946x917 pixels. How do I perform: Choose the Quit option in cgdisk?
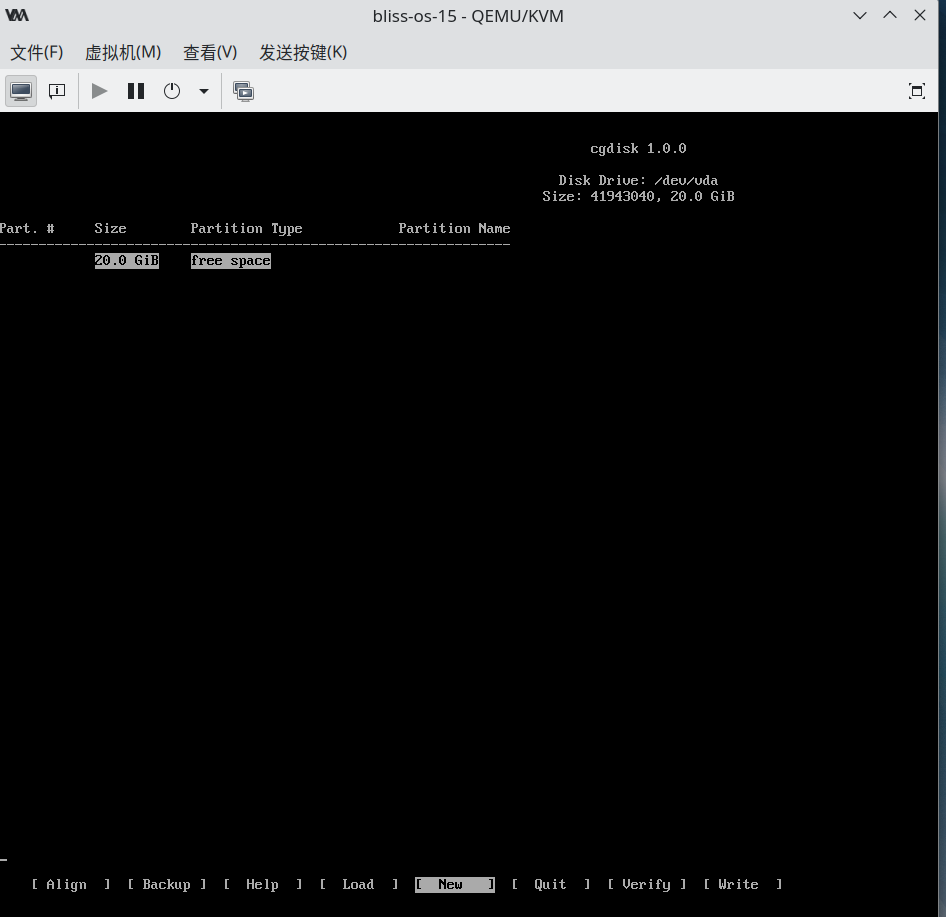(550, 884)
